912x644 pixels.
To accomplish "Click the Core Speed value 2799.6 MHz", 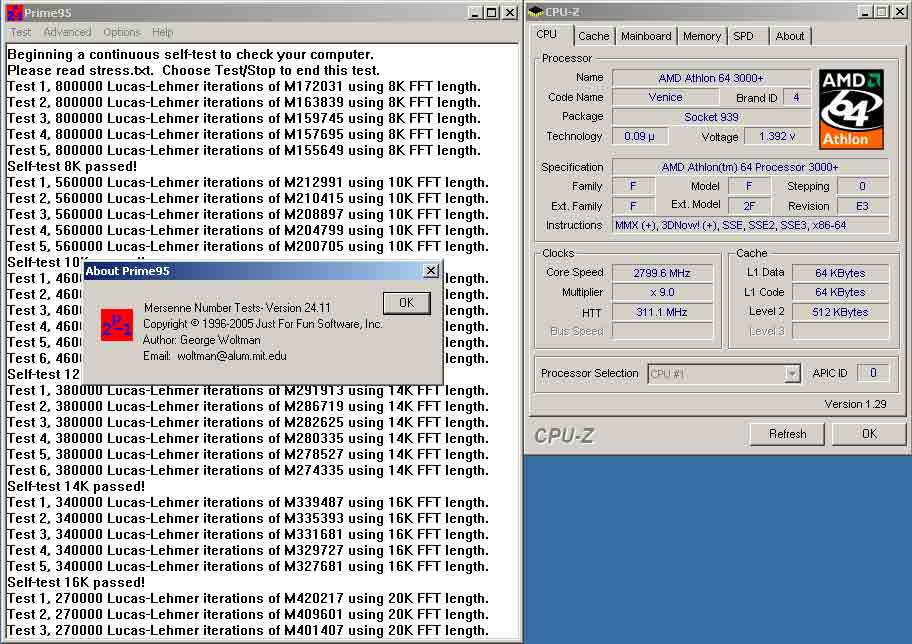I will click(662, 273).
